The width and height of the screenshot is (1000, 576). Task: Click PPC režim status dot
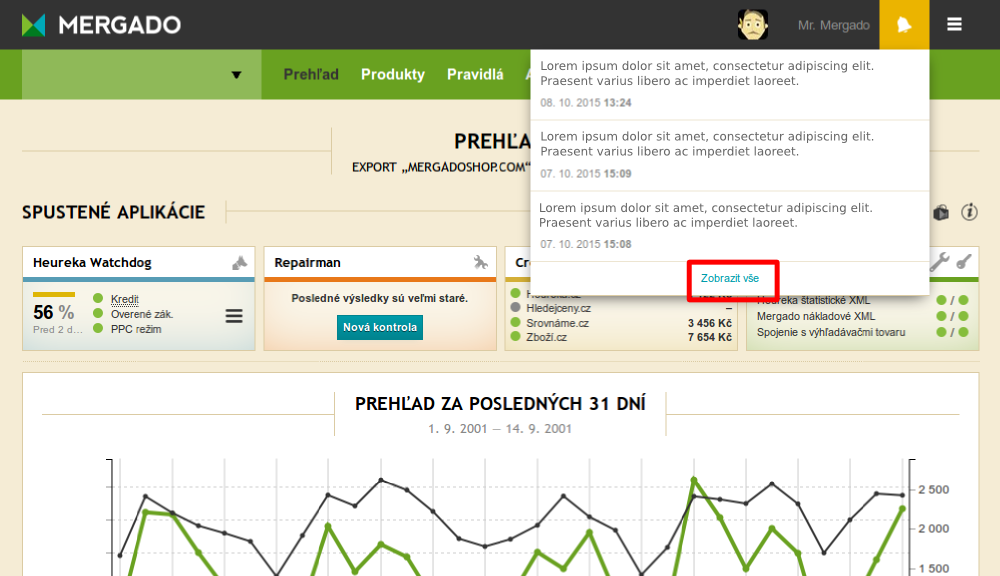[x=98, y=329]
